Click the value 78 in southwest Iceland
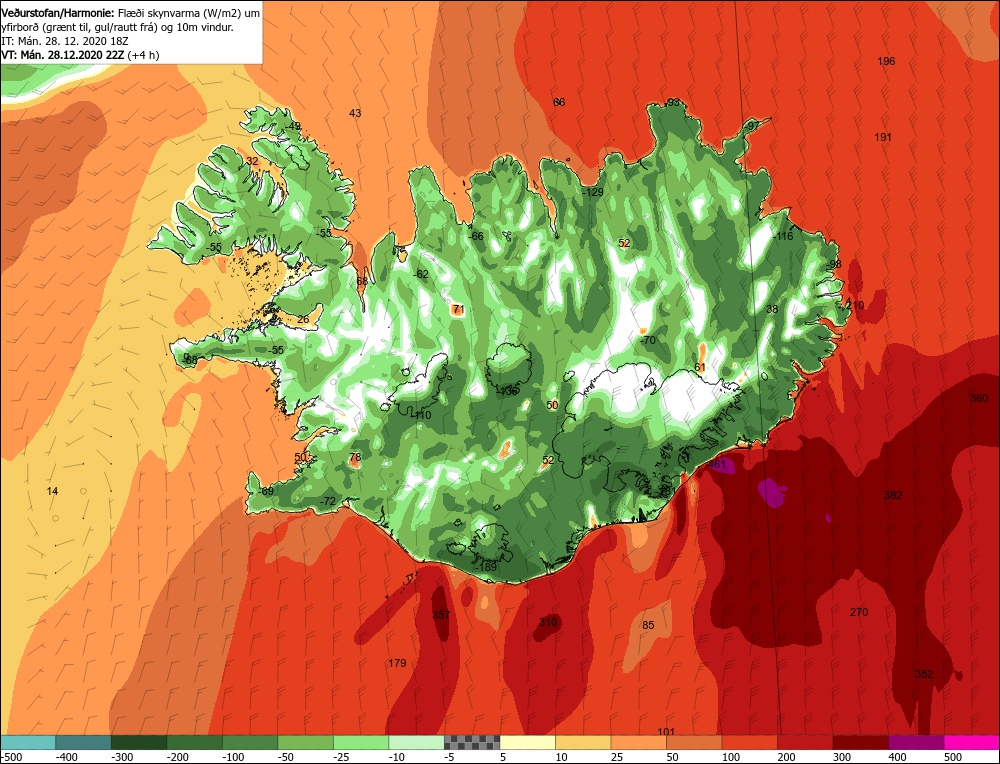 (355, 457)
